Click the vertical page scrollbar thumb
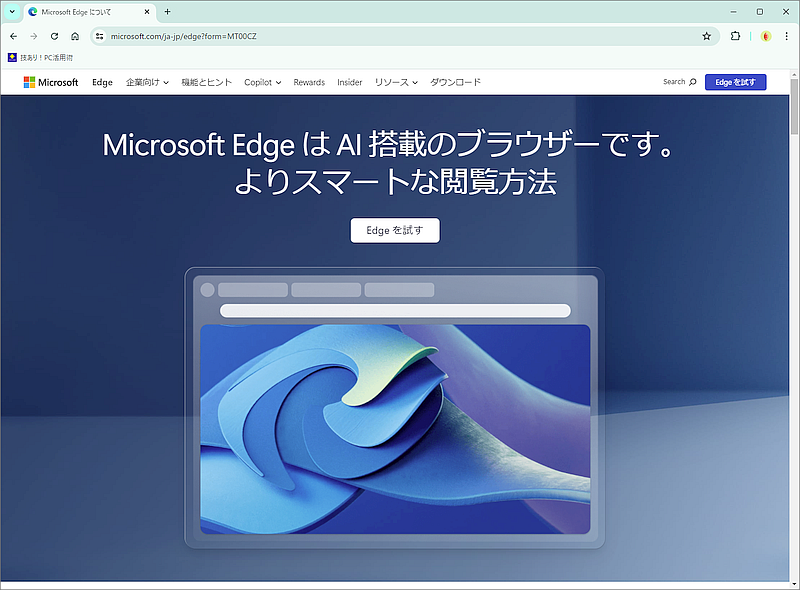The image size is (800, 590). (x=794, y=106)
